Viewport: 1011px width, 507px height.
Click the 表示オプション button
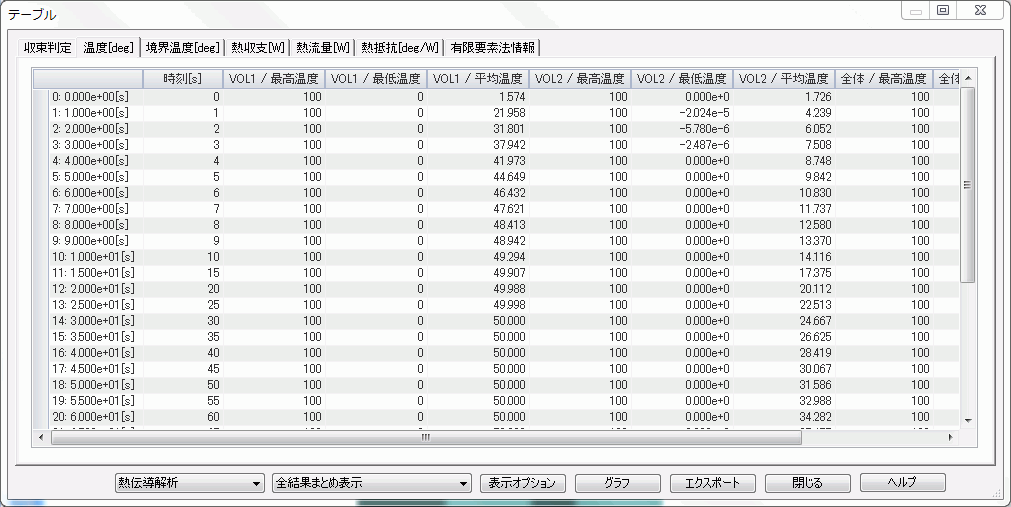523,483
